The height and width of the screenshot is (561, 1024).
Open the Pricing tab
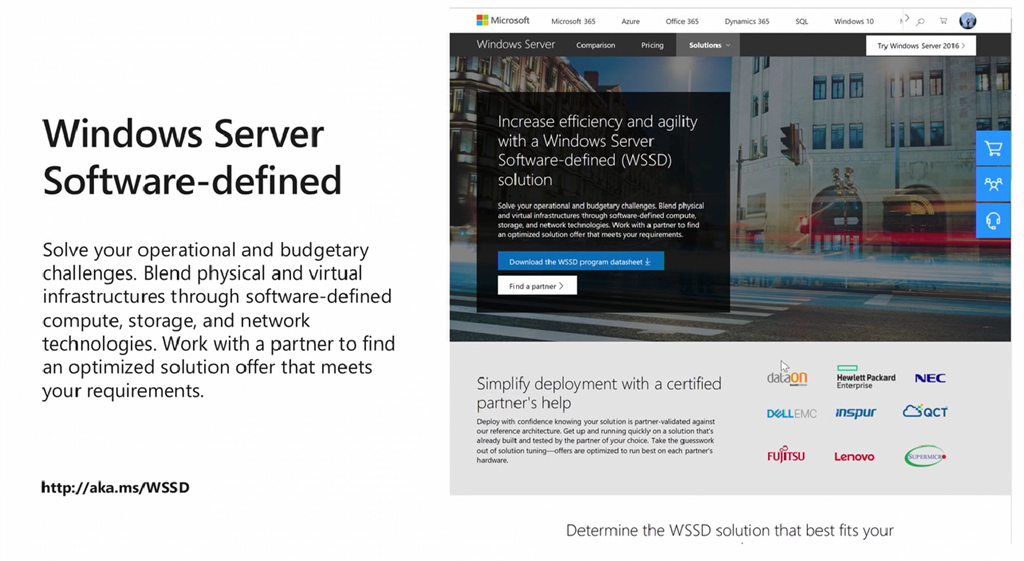coord(652,45)
